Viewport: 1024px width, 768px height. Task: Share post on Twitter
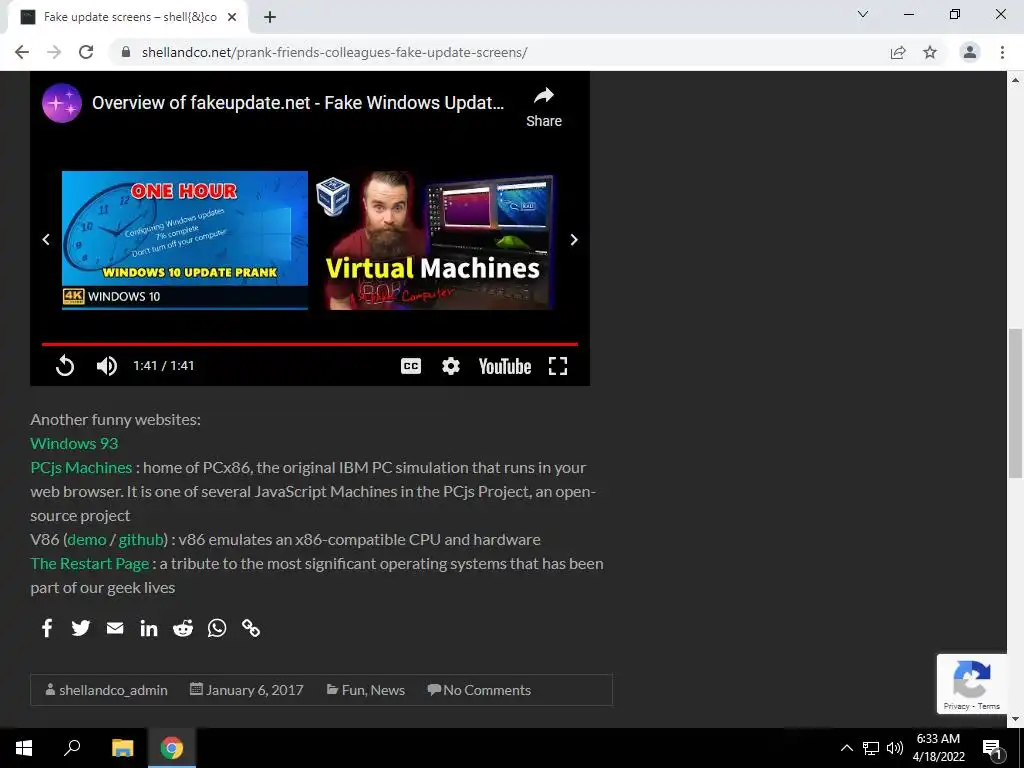point(81,628)
